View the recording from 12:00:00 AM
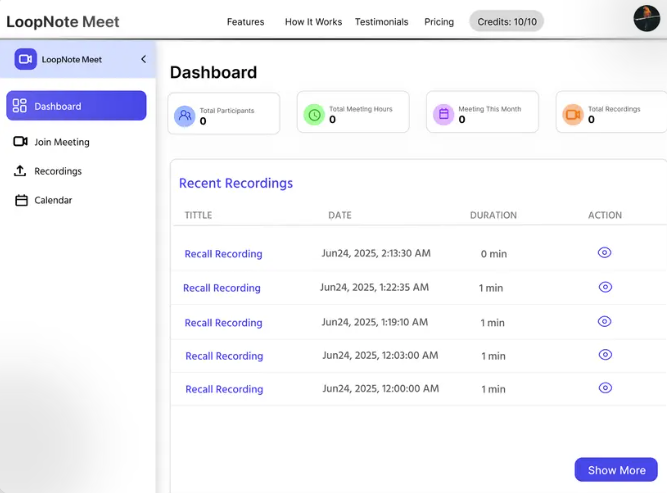667x493 pixels. point(605,388)
